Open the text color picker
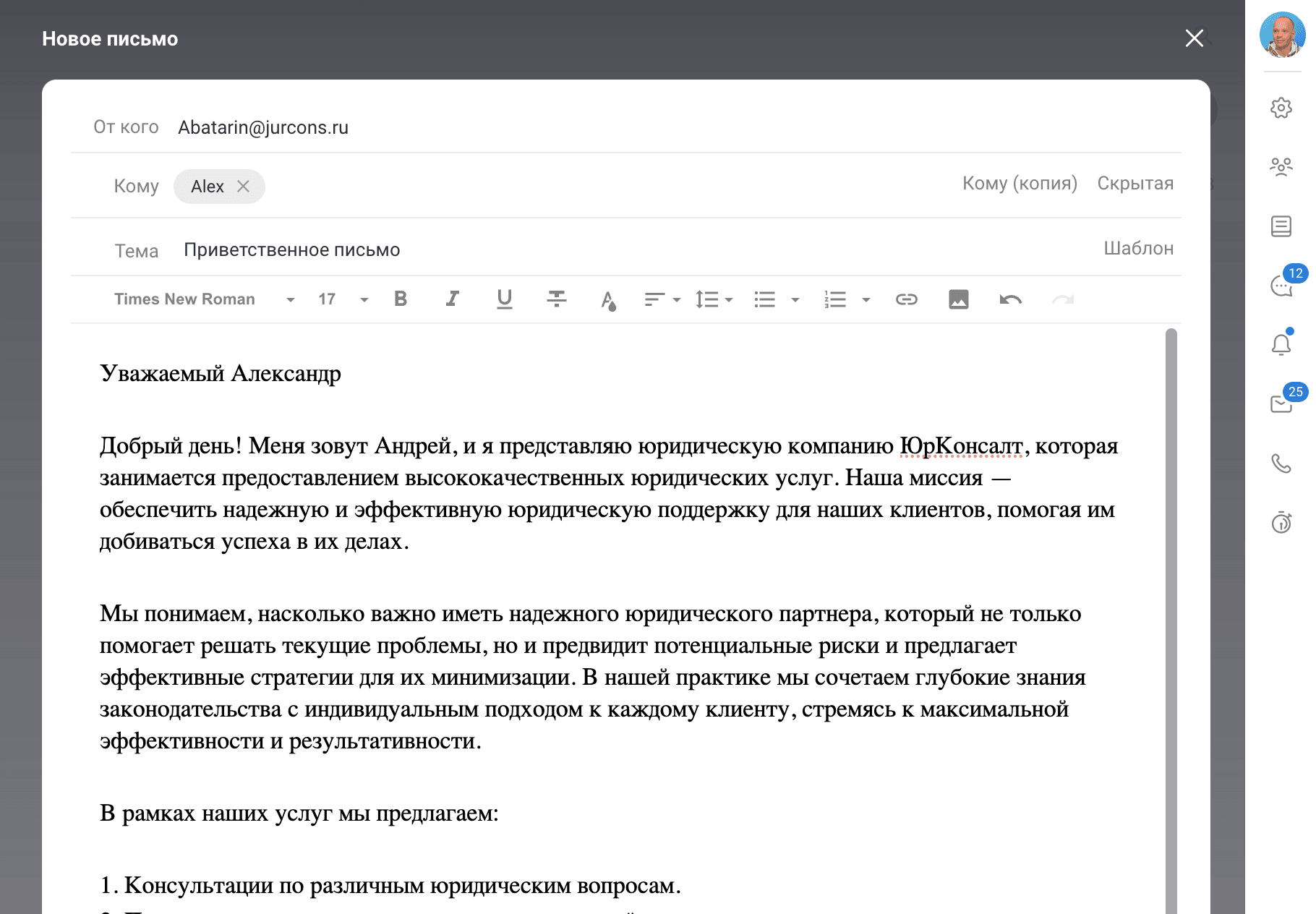Viewport: 1316px width, 914px height. tap(609, 299)
